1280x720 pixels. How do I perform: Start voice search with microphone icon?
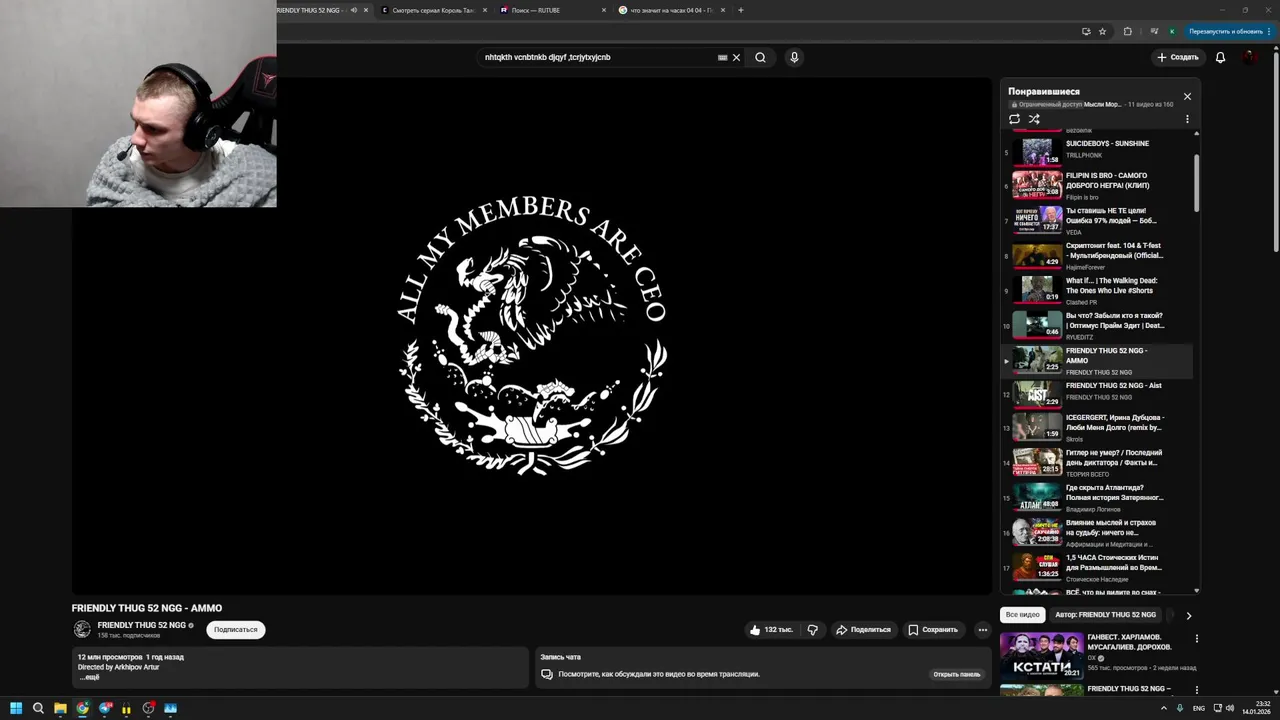794,57
